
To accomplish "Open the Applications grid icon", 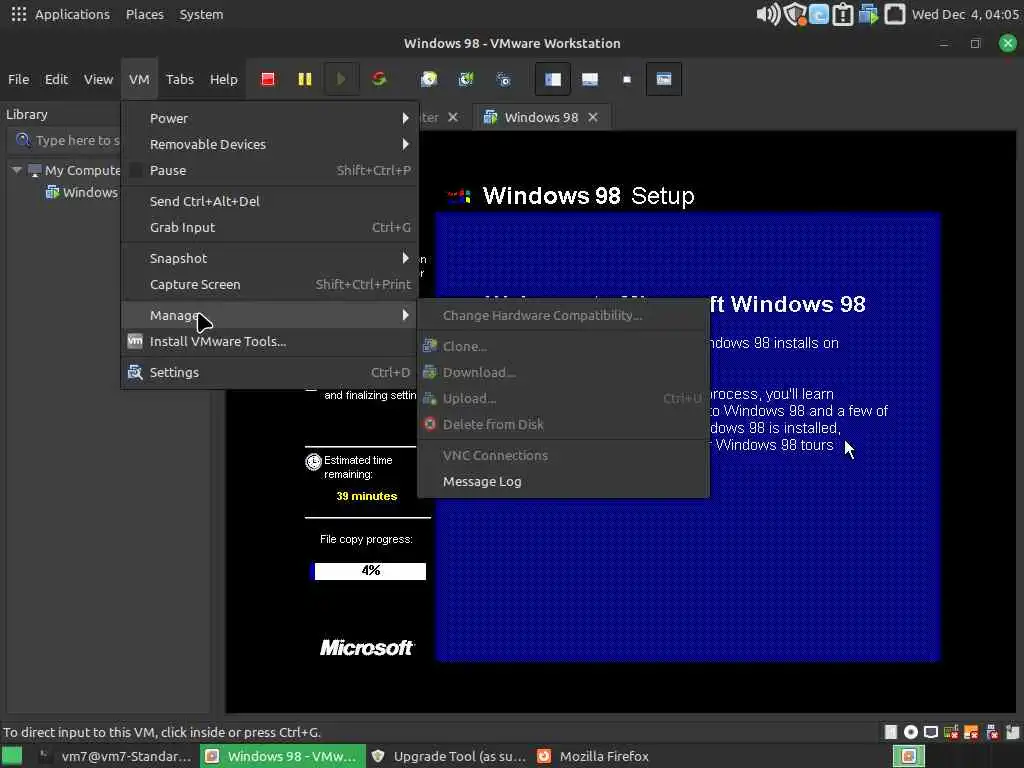I will click(x=18, y=14).
